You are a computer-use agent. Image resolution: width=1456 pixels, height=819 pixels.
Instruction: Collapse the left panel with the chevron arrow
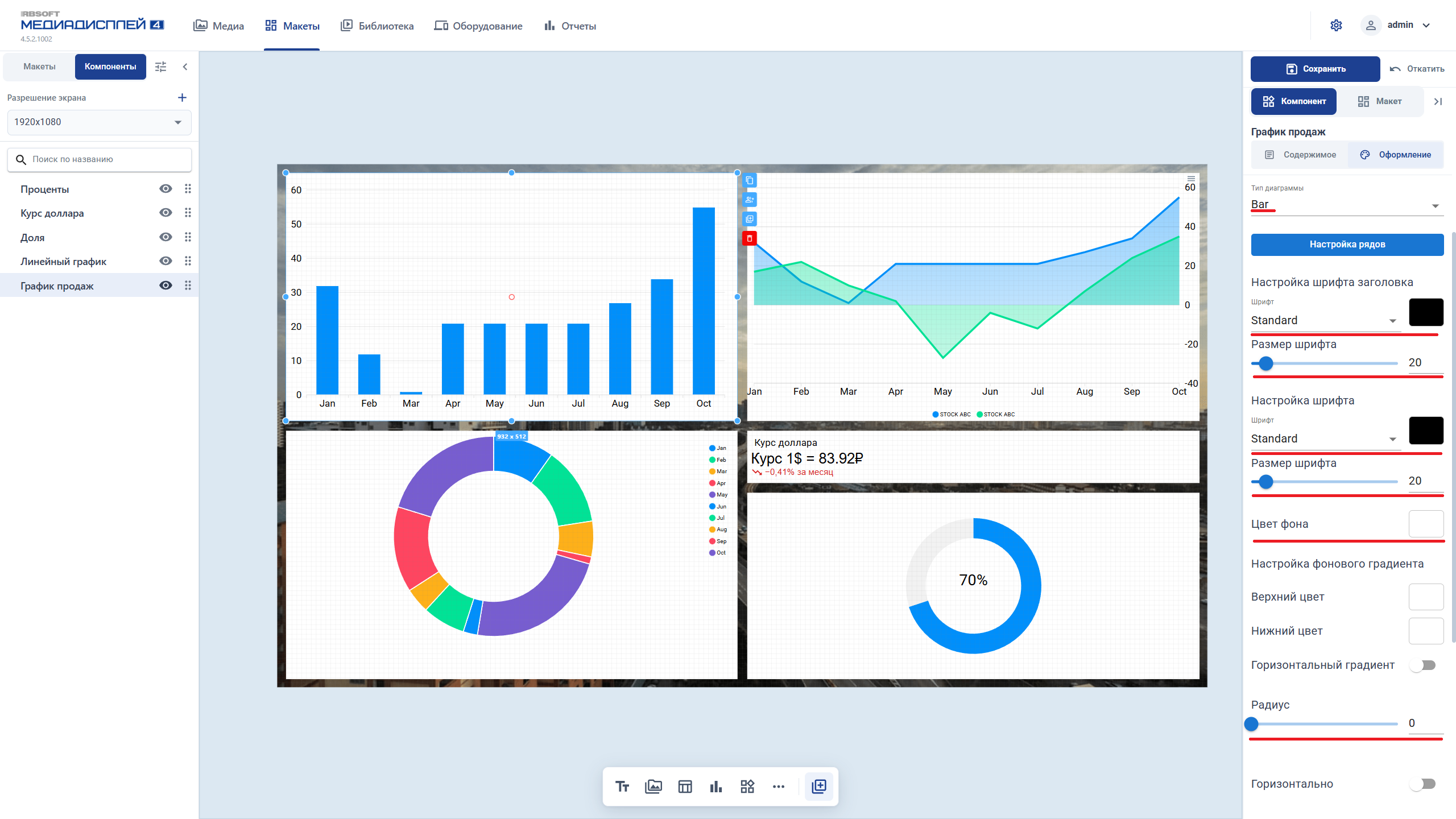[x=185, y=67]
